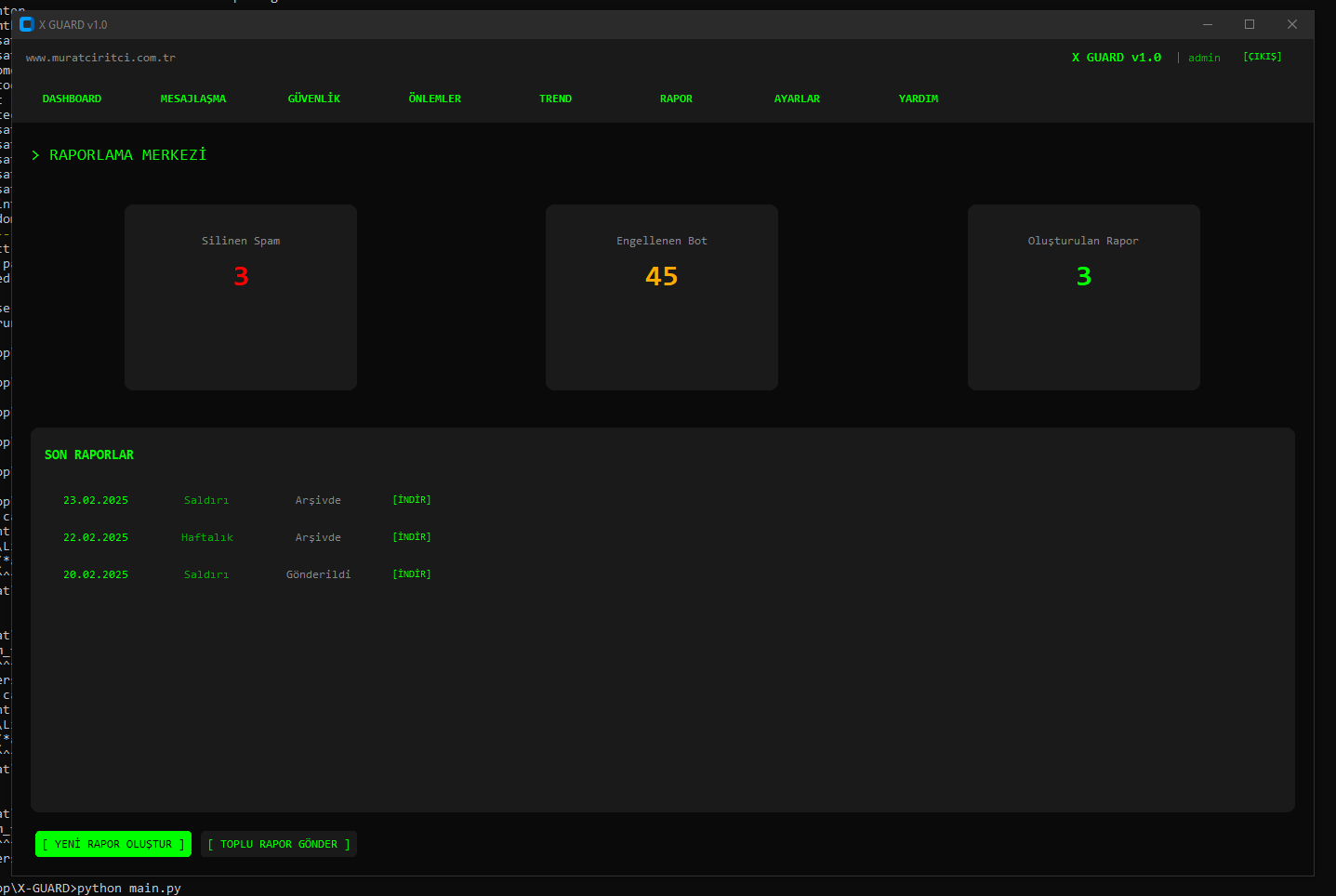
Task: Open AYARLAR settings tab
Action: click(797, 99)
